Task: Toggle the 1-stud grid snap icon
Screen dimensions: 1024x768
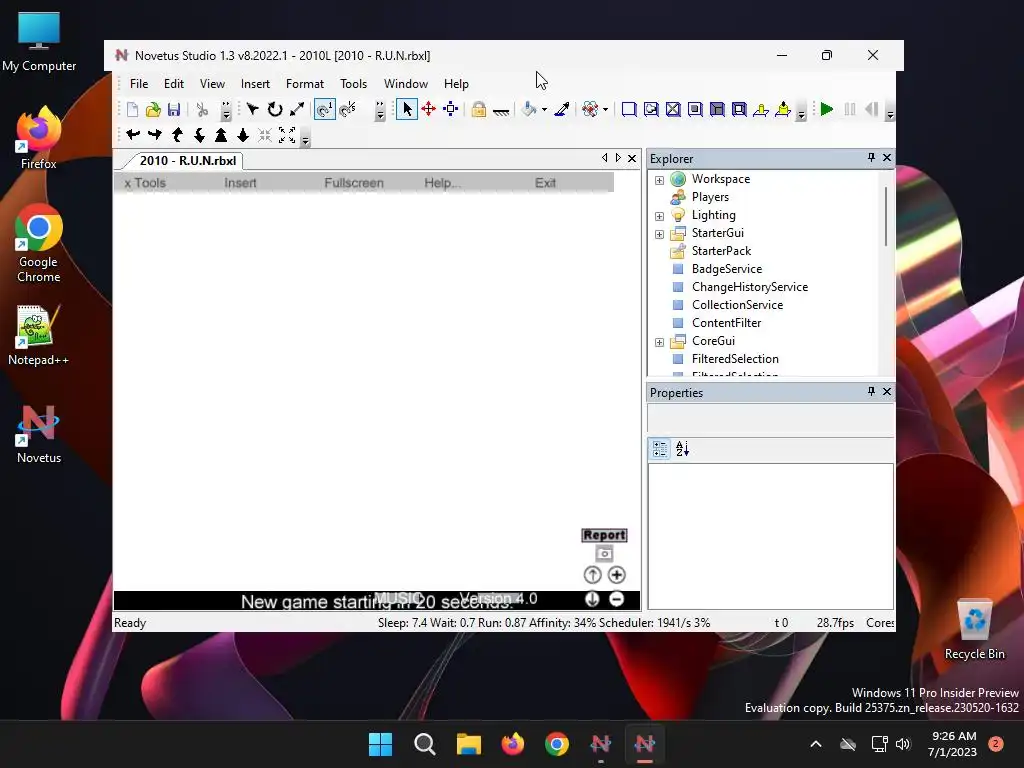Action: [x=325, y=110]
